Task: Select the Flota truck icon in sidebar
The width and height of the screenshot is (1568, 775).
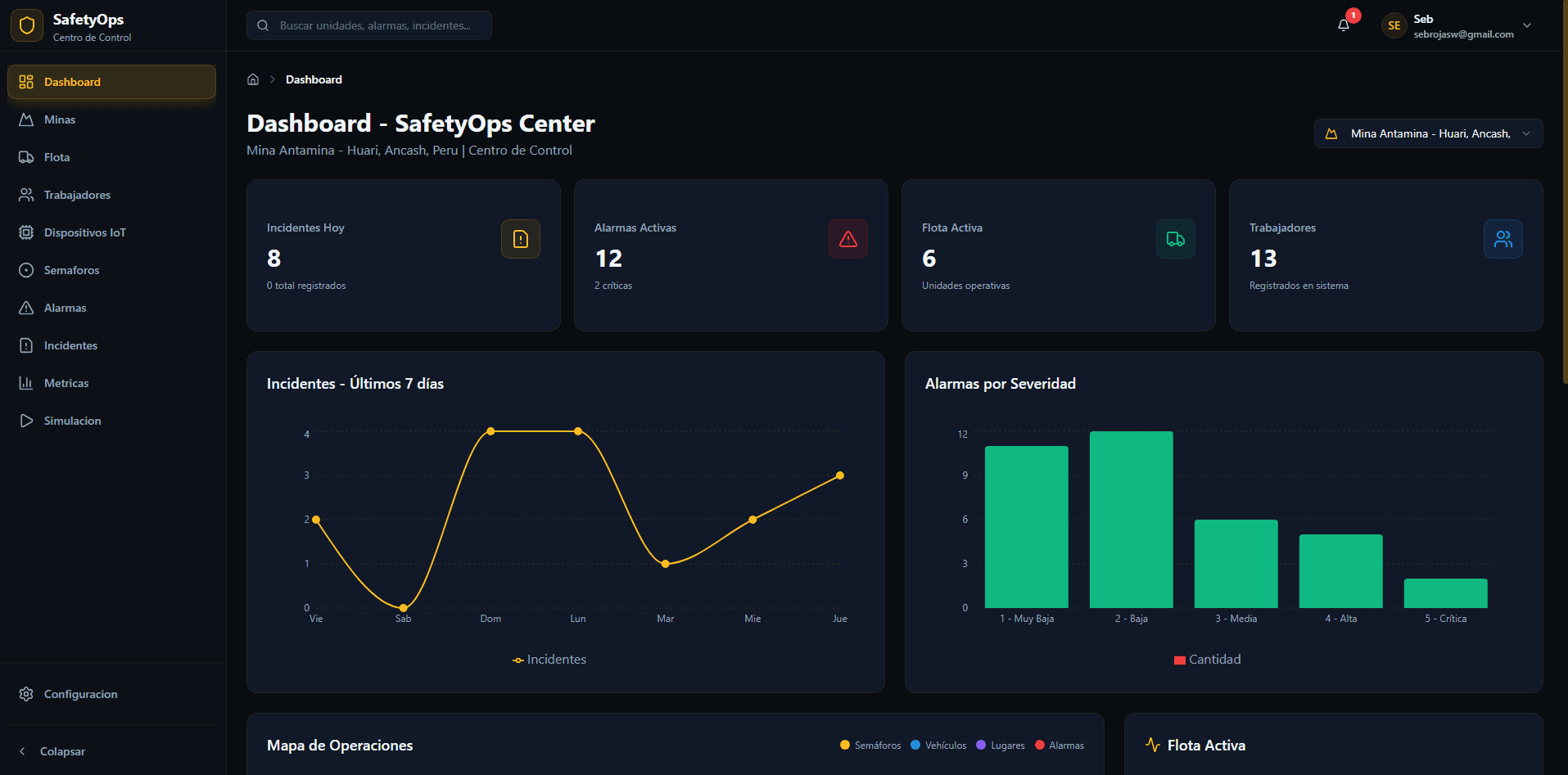Action: [x=27, y=157]
